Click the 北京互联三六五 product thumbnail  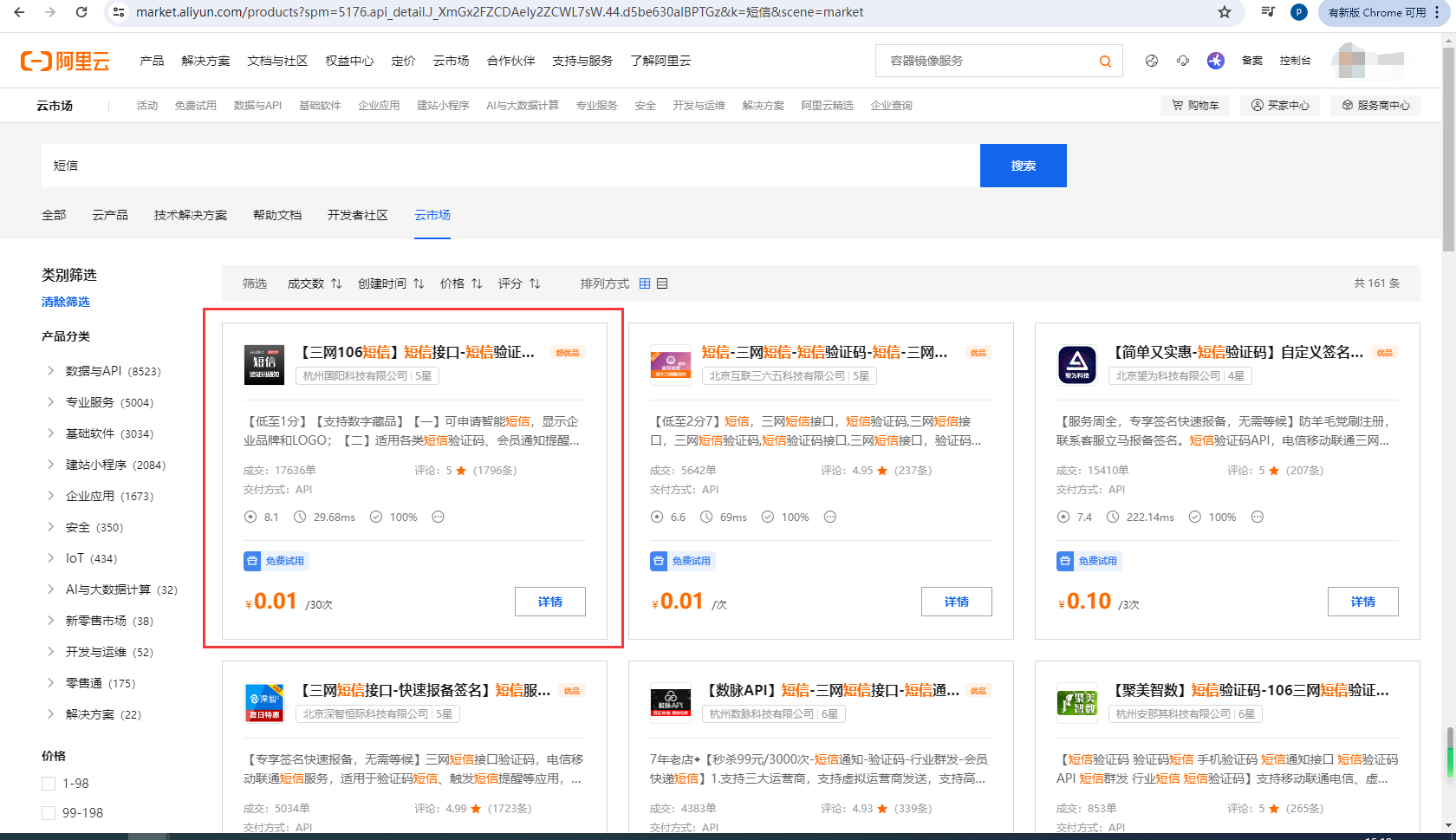[x=670, y=364]
